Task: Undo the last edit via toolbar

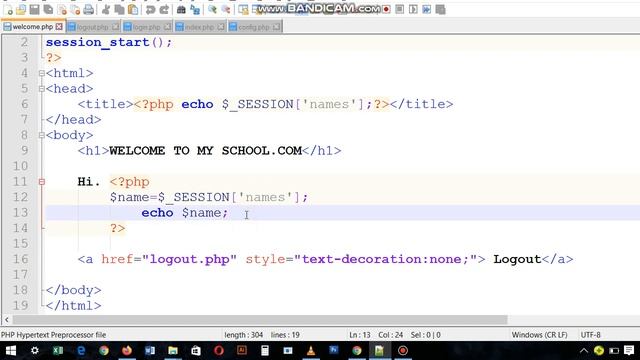Action: coord(151,9)
